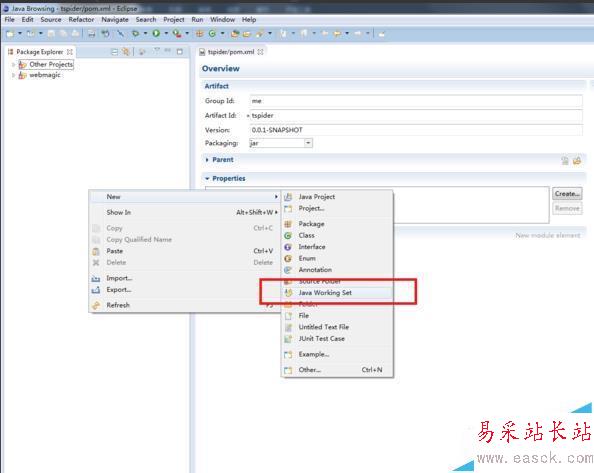Open the Debug button dropdown arrow
Image resolution: width=594 pixels, height=473 pixels.
145,34
